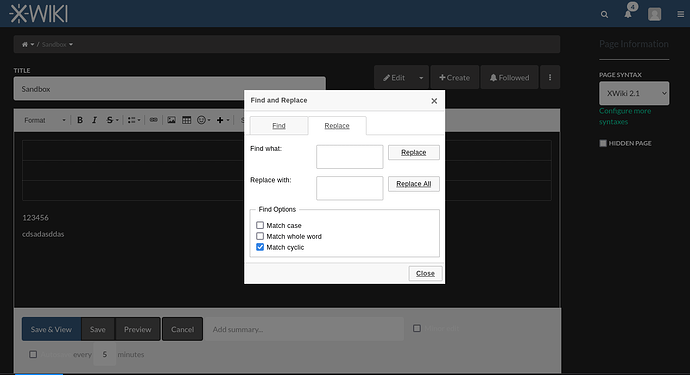The height and width of the screenshot is (375, 690).
Task: Click the Replace button
Action: click(414, 152)
